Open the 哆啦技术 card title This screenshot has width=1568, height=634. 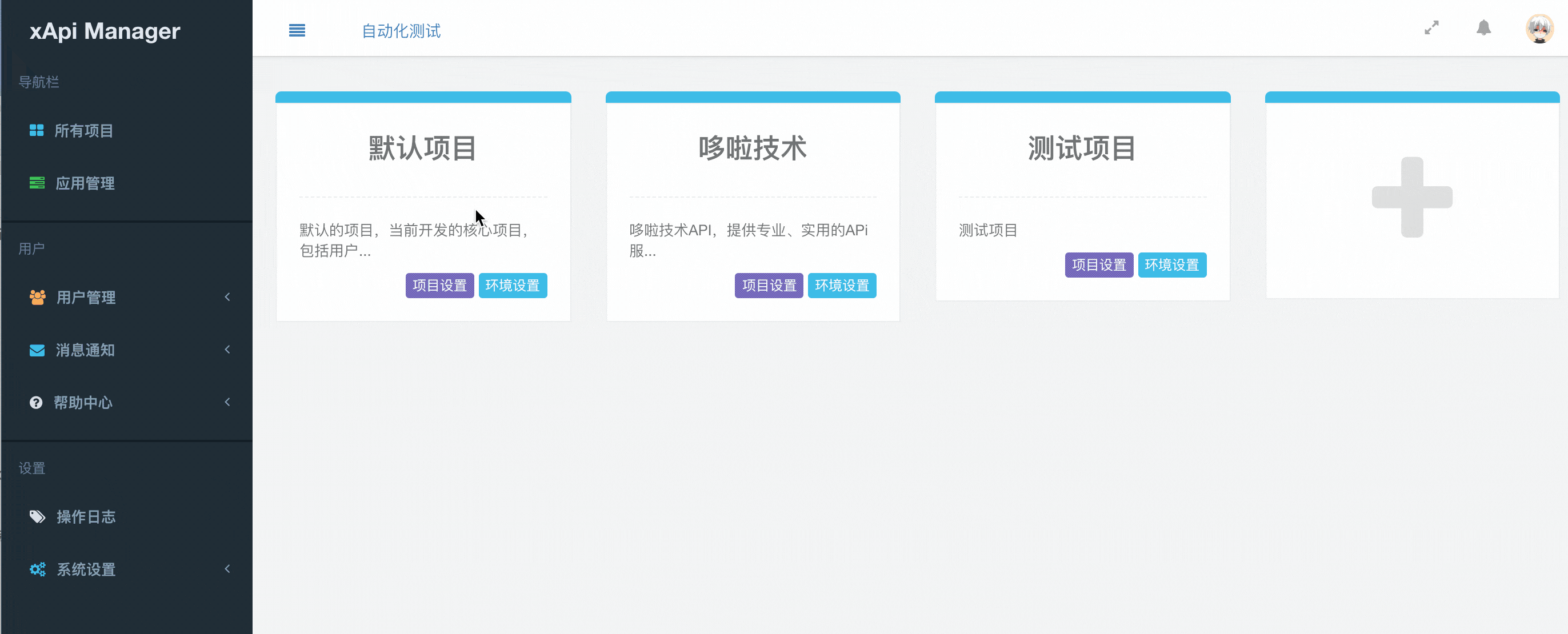click(x=753, y=148)
